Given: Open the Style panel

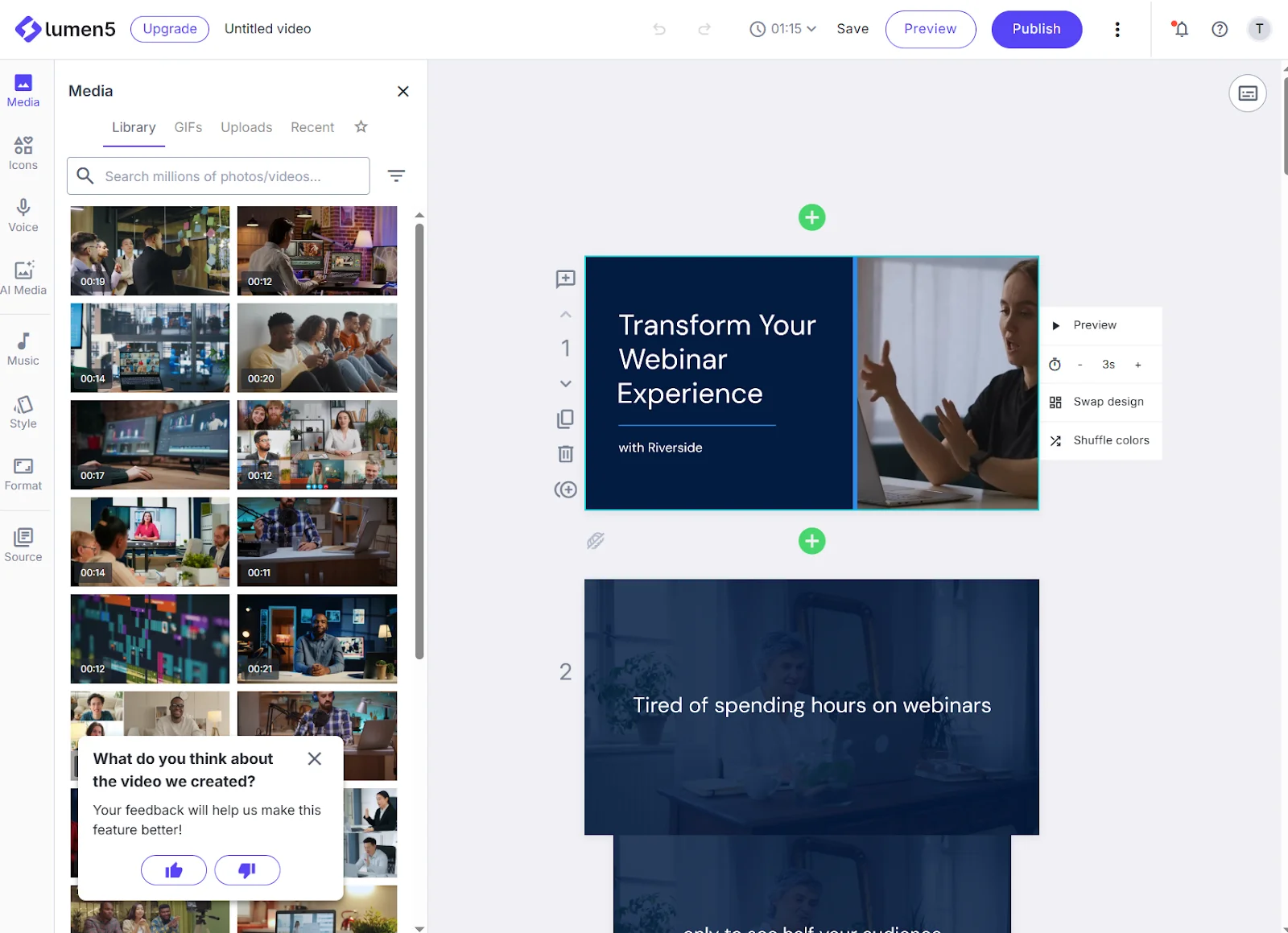Looking at the screenshot, I should 23,412.
